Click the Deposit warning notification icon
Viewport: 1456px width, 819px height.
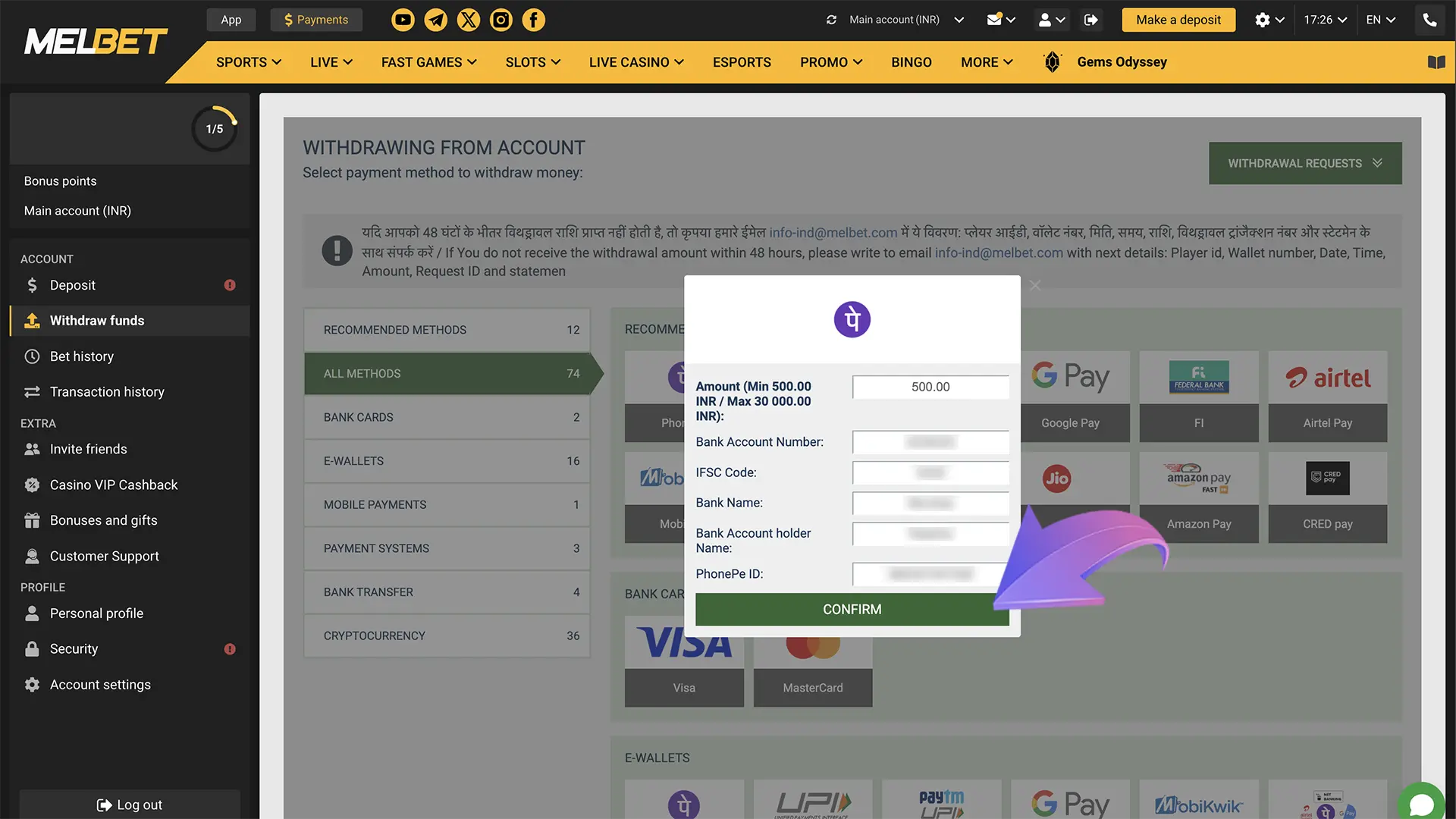pos(229,285)
